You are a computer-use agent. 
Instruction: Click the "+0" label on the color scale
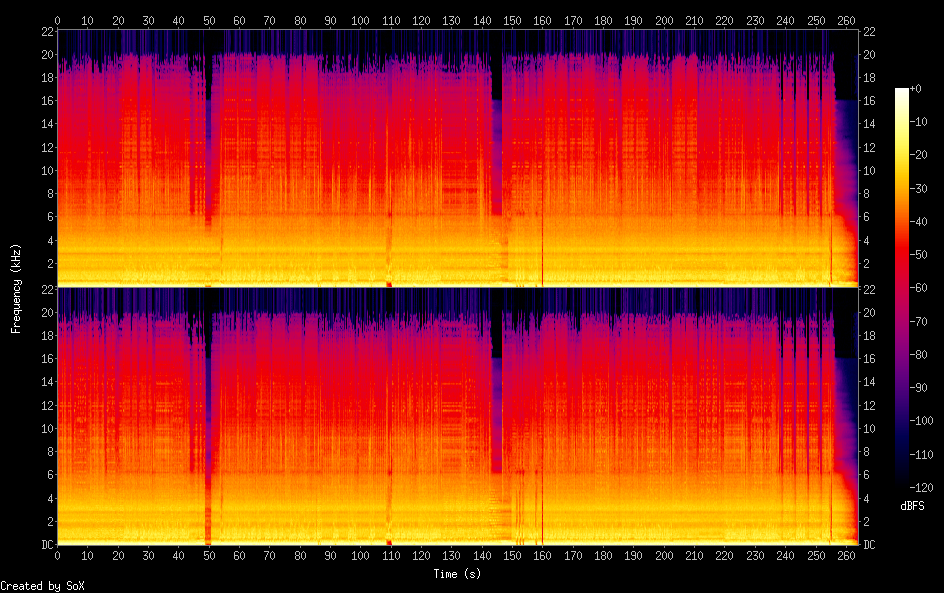[916, 88]
